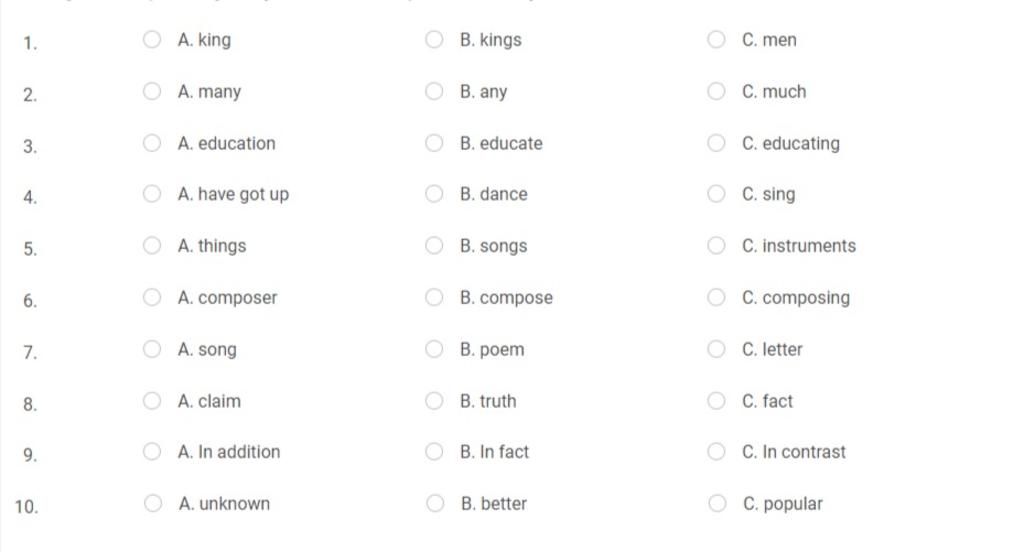The width and height of the screenshot is (1024, 552).
Task: Select 'A. education' for question 3
Action: [152, 143]
